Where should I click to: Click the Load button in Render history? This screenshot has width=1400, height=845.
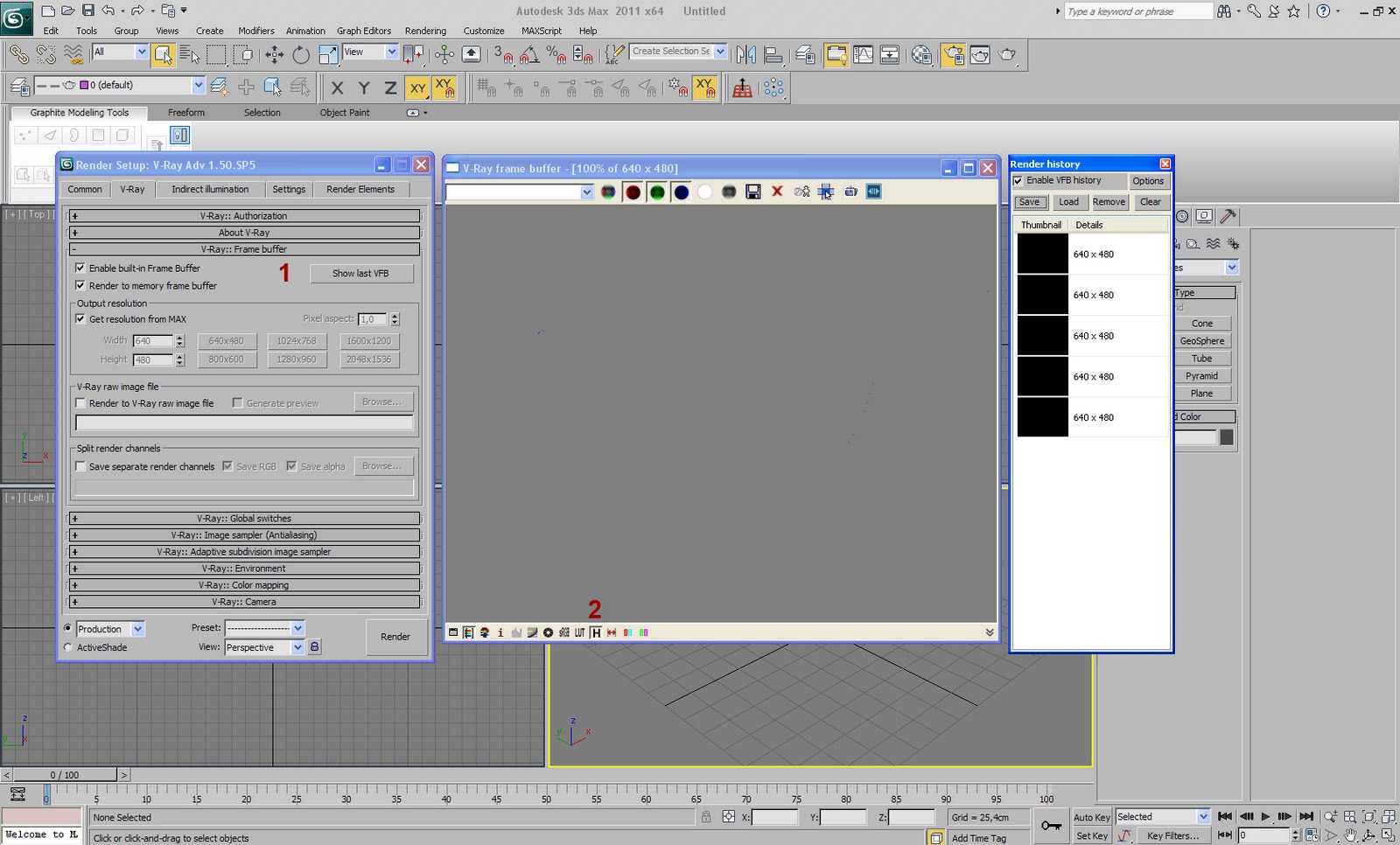pos(1069,202)
